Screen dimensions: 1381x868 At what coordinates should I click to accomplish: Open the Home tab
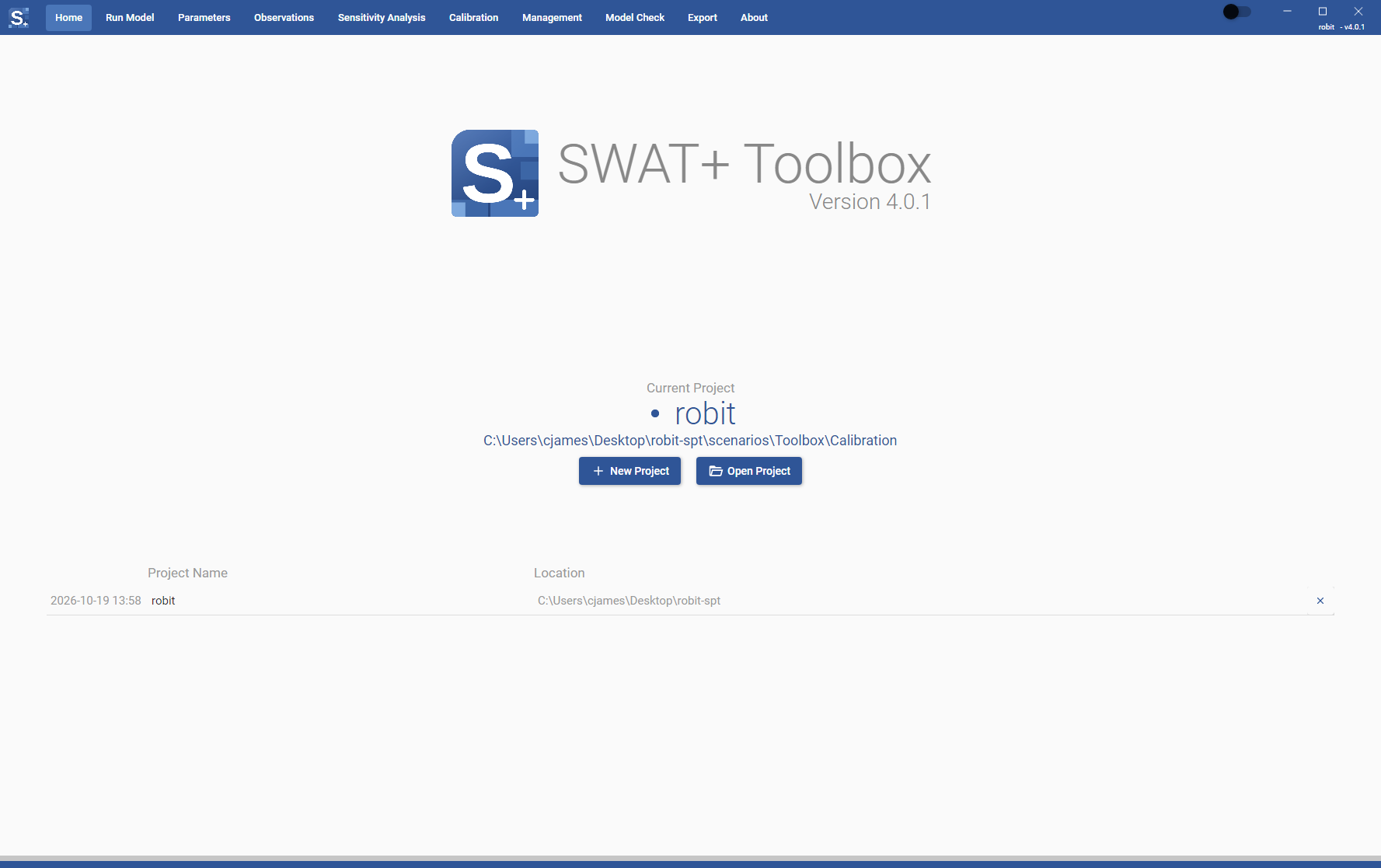(x=68, y=17)
